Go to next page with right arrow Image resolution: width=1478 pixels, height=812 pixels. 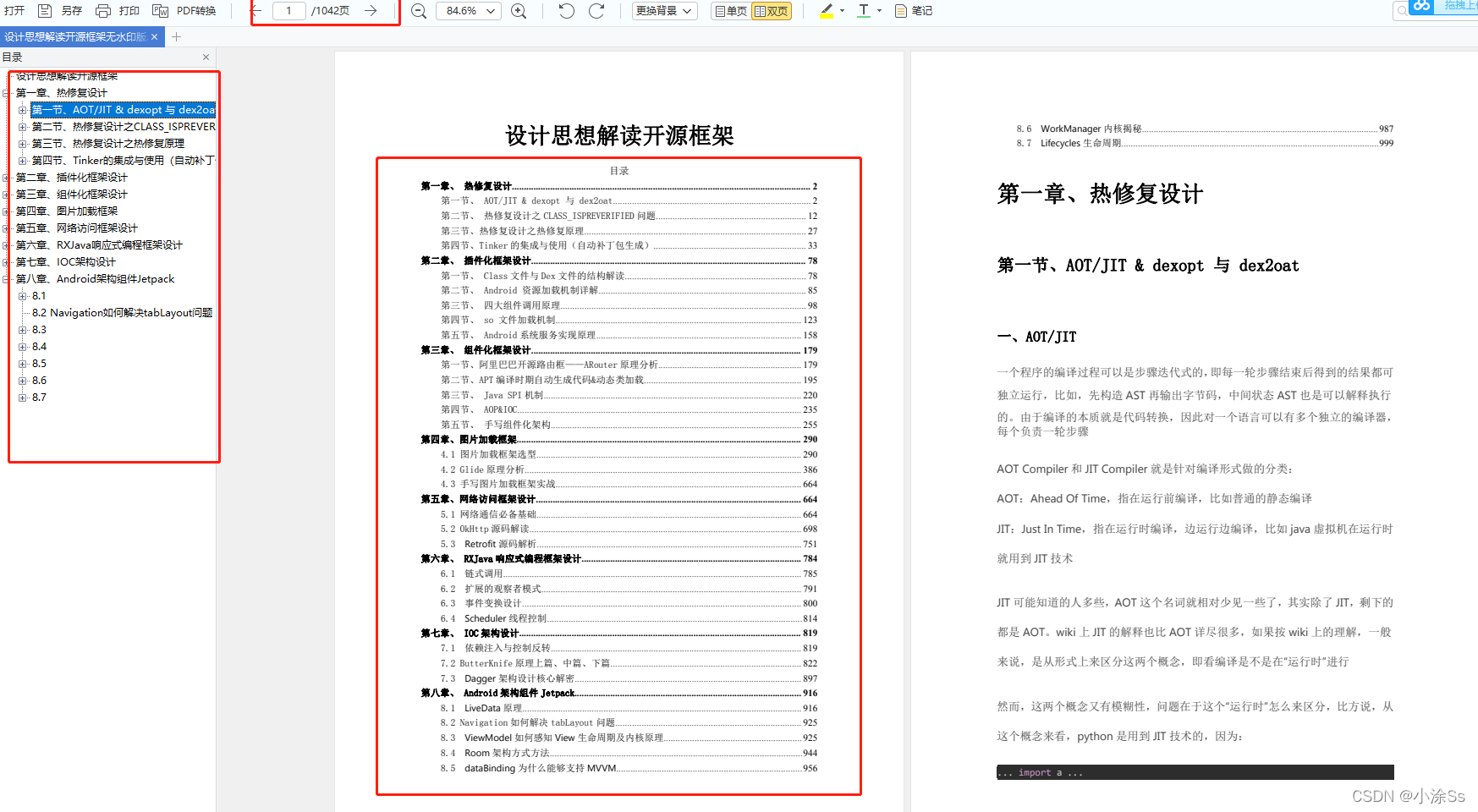370,11
